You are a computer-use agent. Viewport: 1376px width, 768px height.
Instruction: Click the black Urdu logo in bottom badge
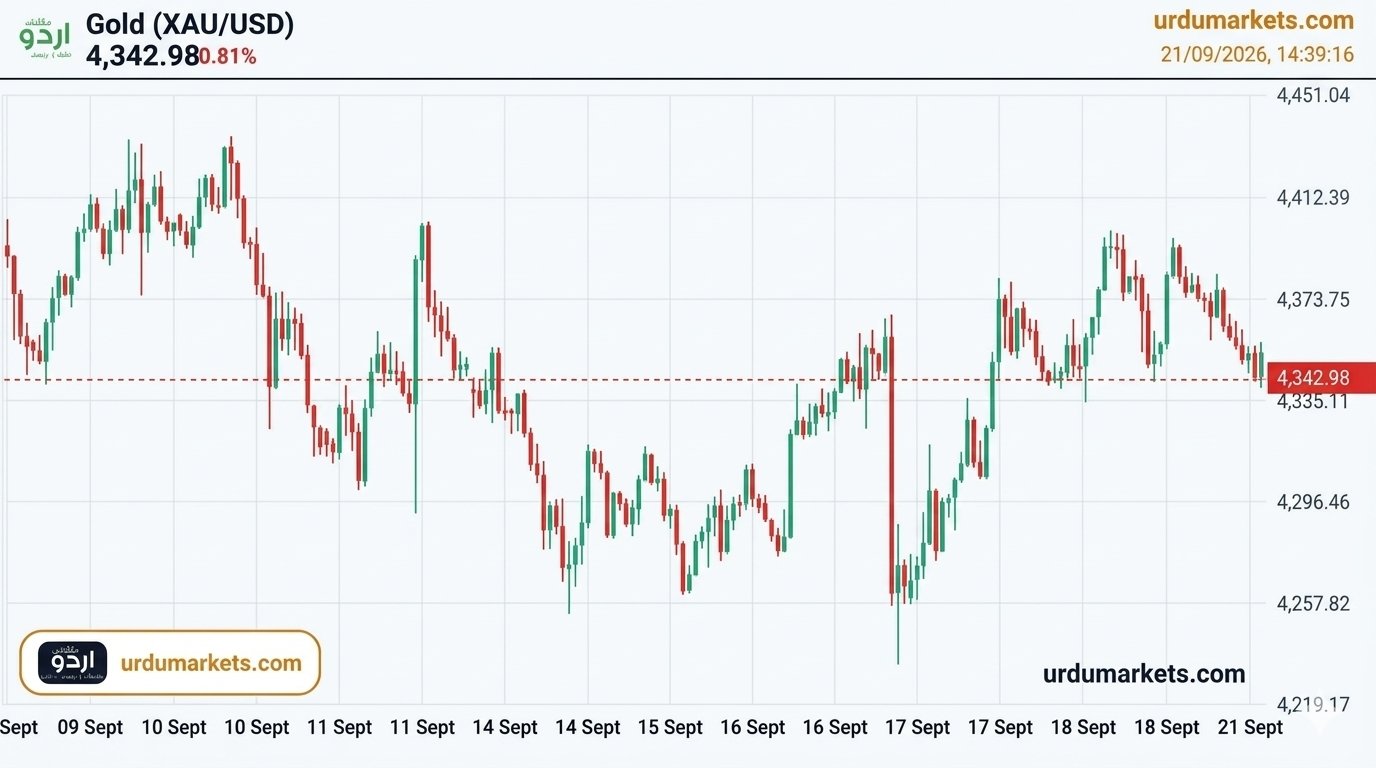point(72,662)
